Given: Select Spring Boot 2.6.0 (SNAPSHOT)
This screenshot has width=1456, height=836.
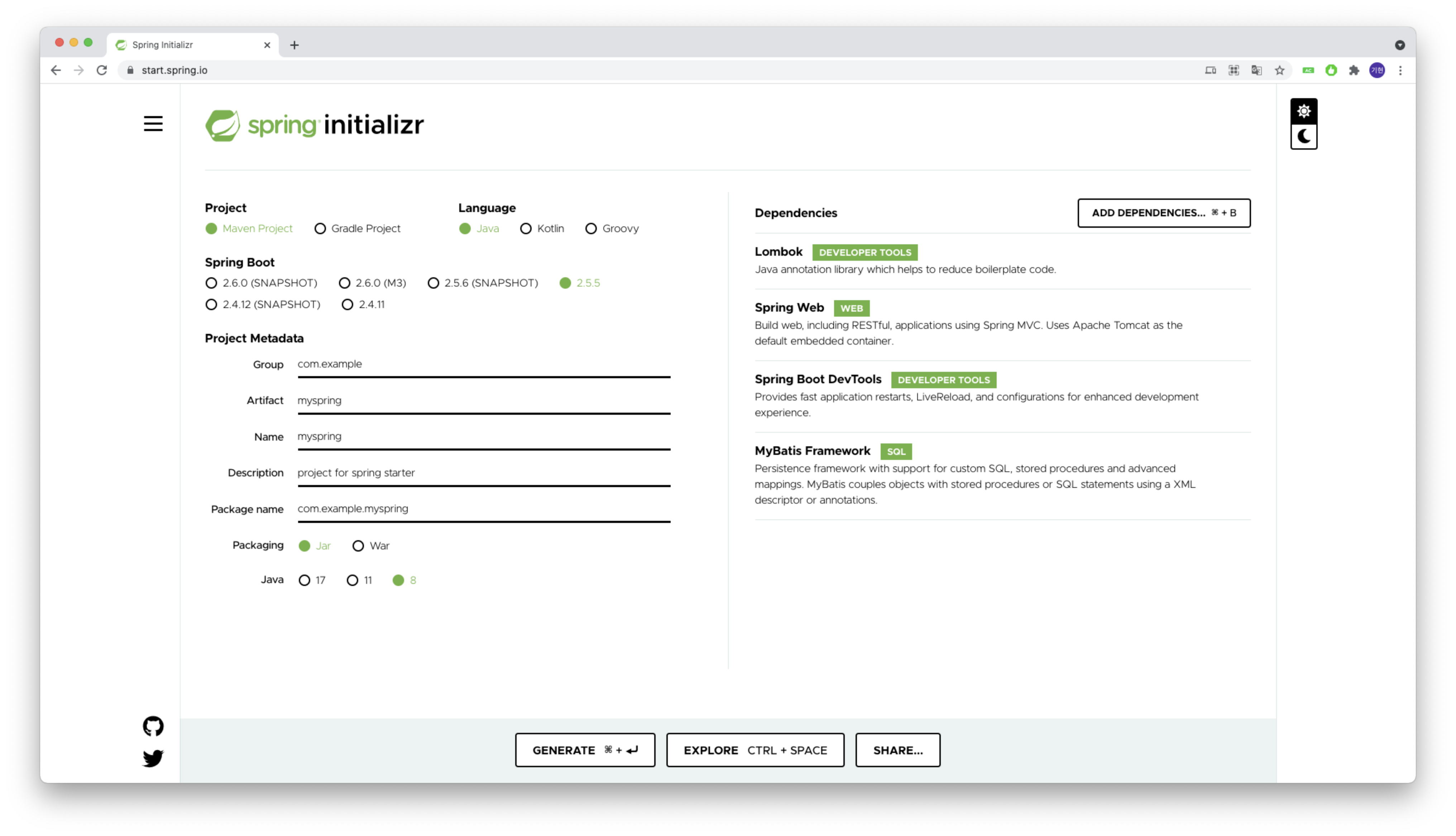Looking at the screenshot, I should coord(261,283).
